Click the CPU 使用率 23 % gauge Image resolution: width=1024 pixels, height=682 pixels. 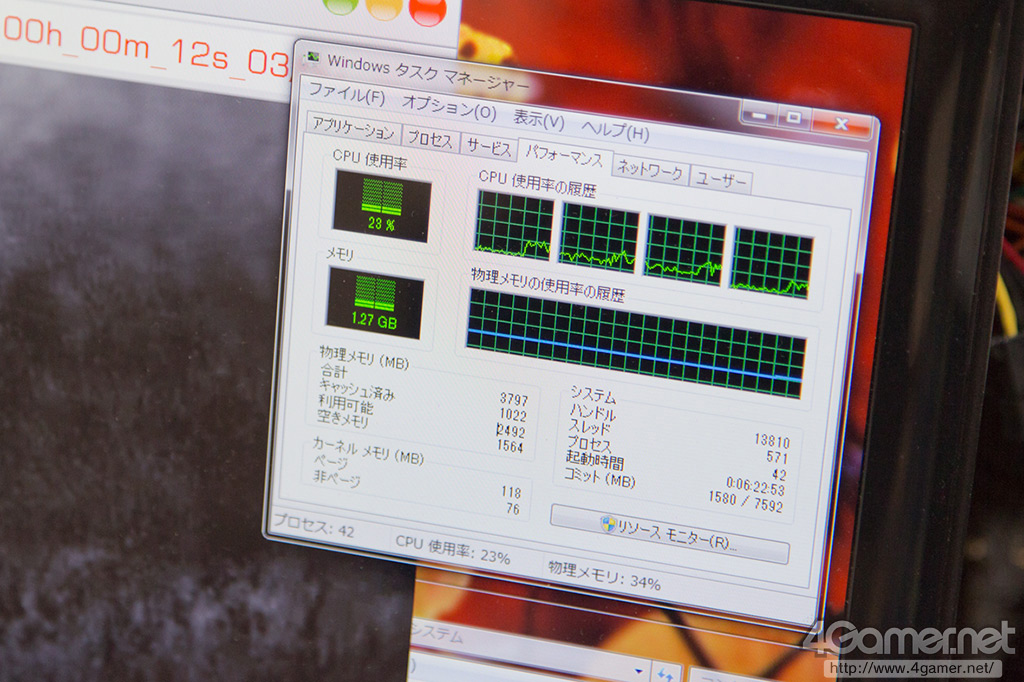click(381, 205)
